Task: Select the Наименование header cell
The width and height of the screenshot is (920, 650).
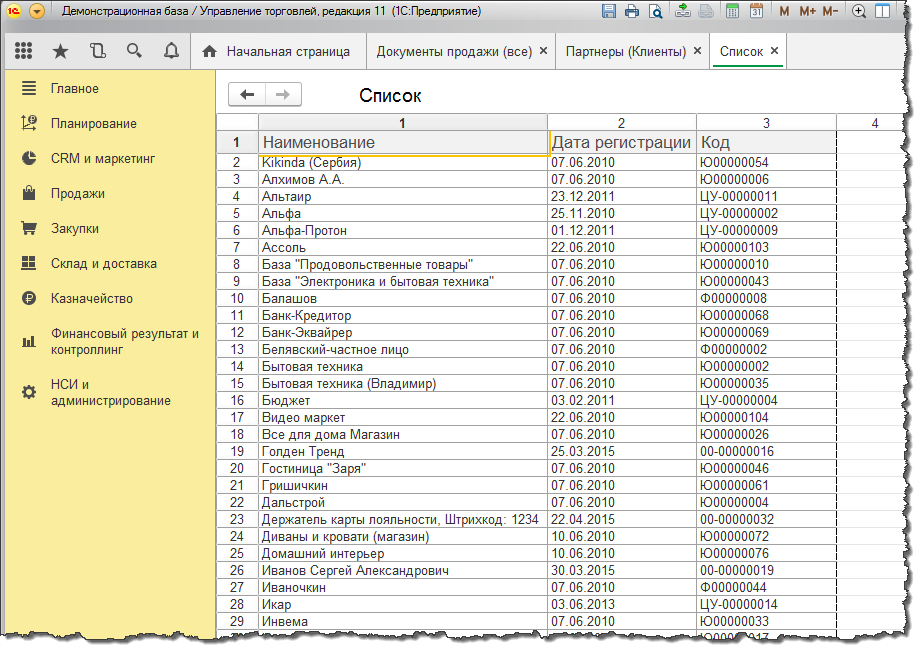Action: (x=402, y=143)
